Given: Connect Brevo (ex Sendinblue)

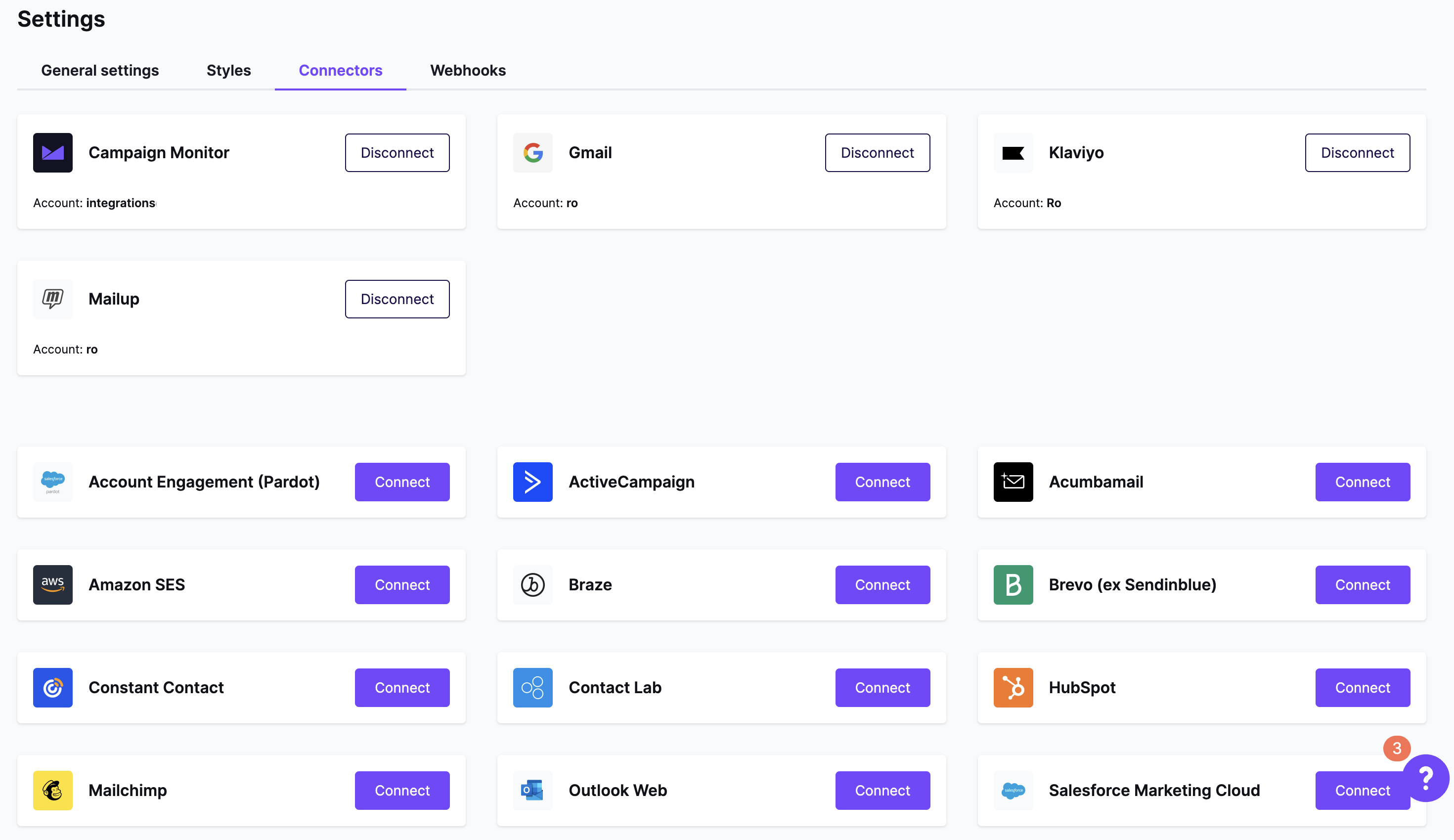Looking at the screenshot, I should coord(1363,584).
